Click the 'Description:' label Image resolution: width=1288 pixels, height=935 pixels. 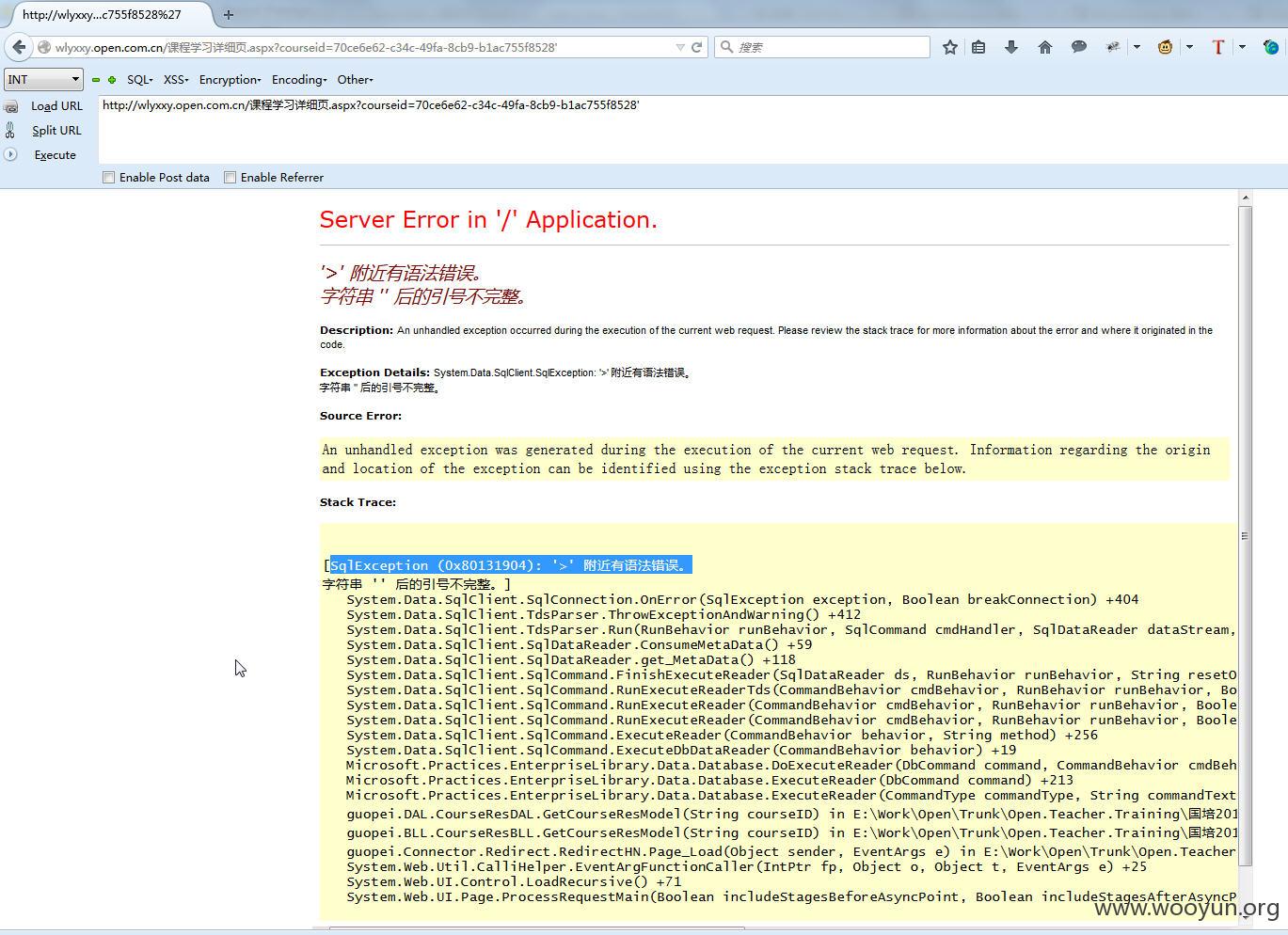[357, 330]
